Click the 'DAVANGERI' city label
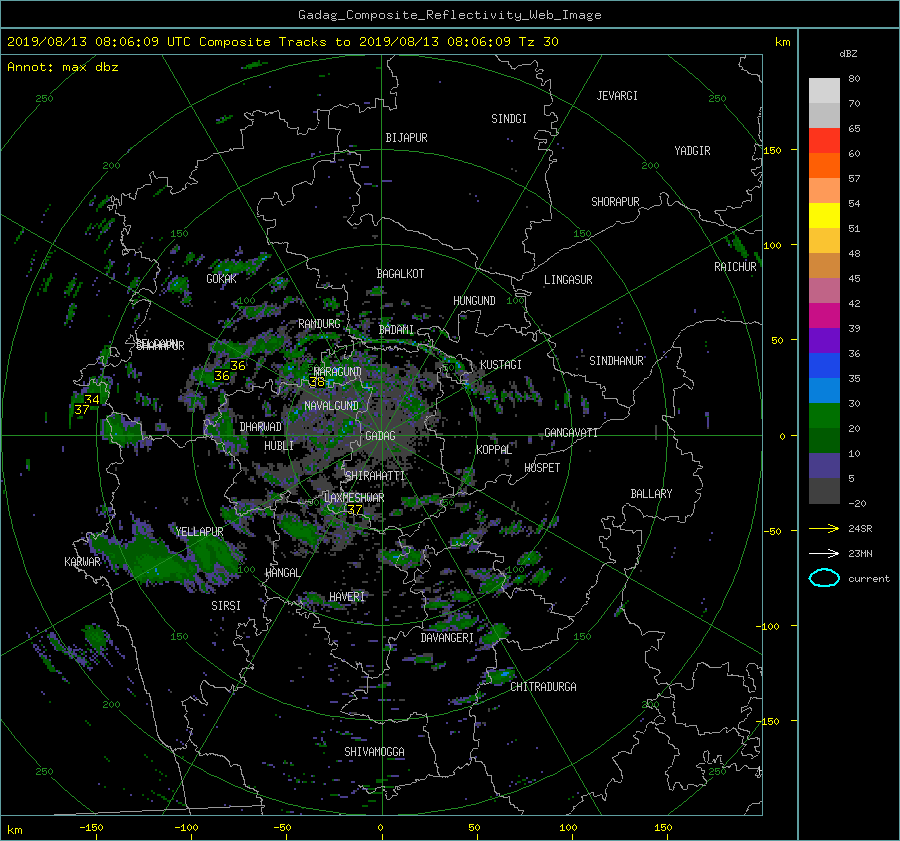Screen dimensions: 900x841 click(447, 638)
